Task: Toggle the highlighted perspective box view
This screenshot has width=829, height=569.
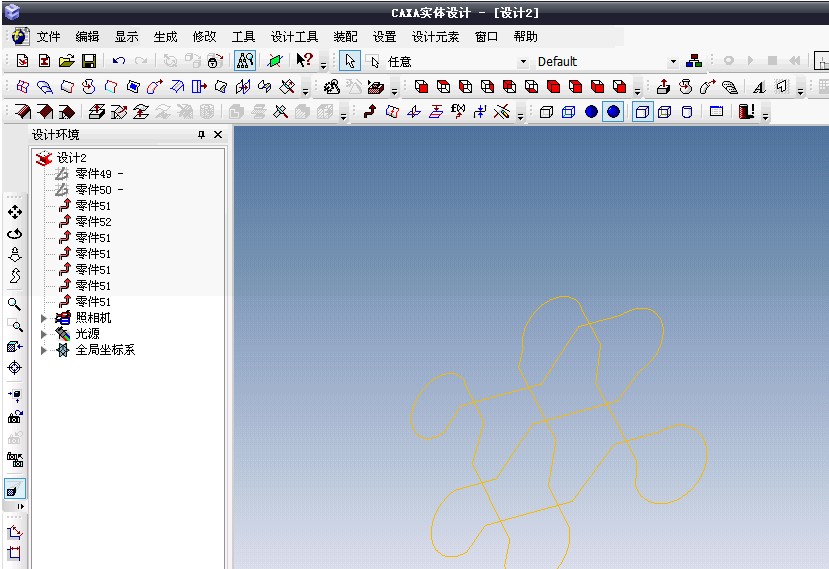Action: point(642,112)
